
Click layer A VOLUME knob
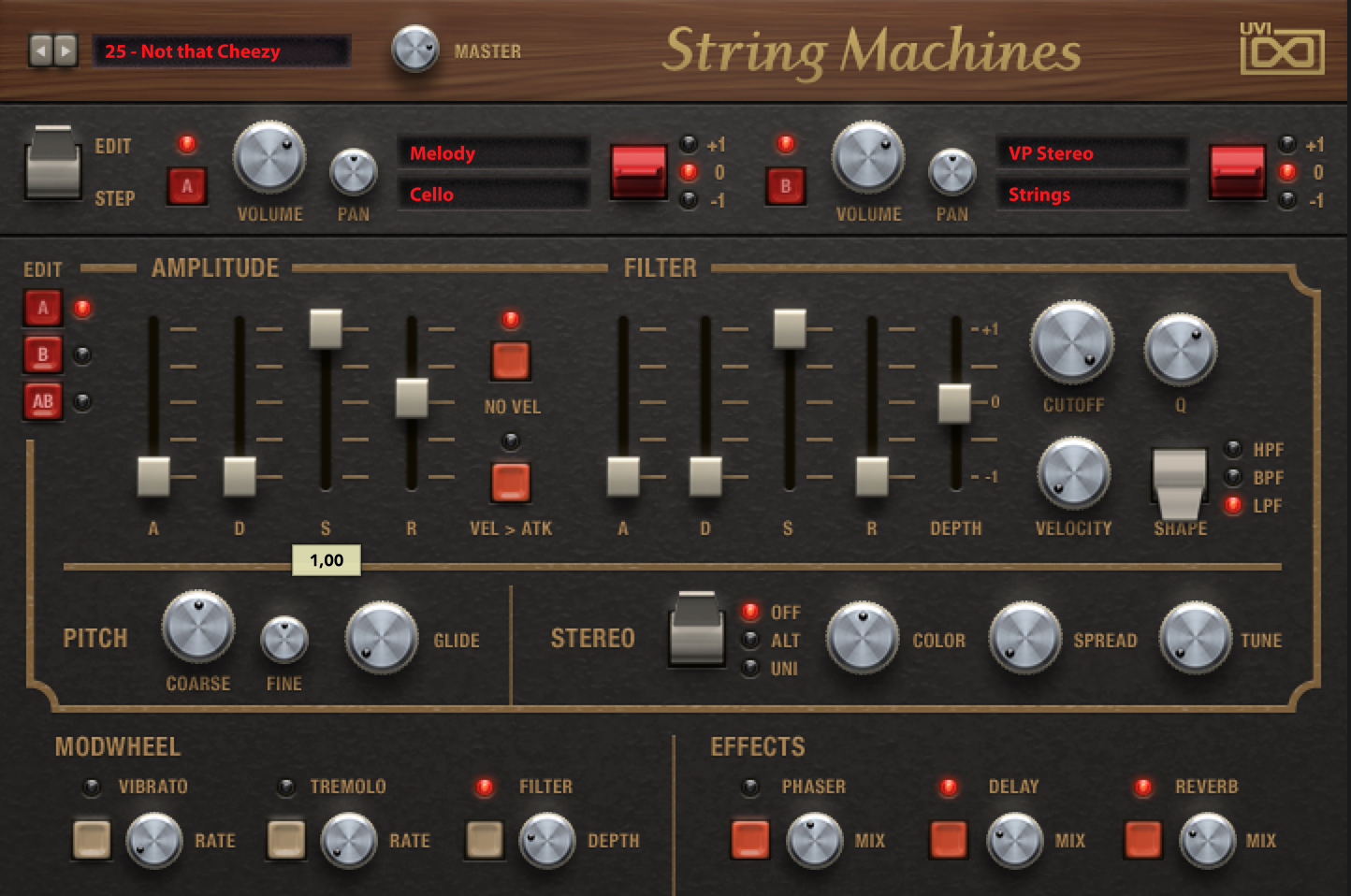pos(269,157)
